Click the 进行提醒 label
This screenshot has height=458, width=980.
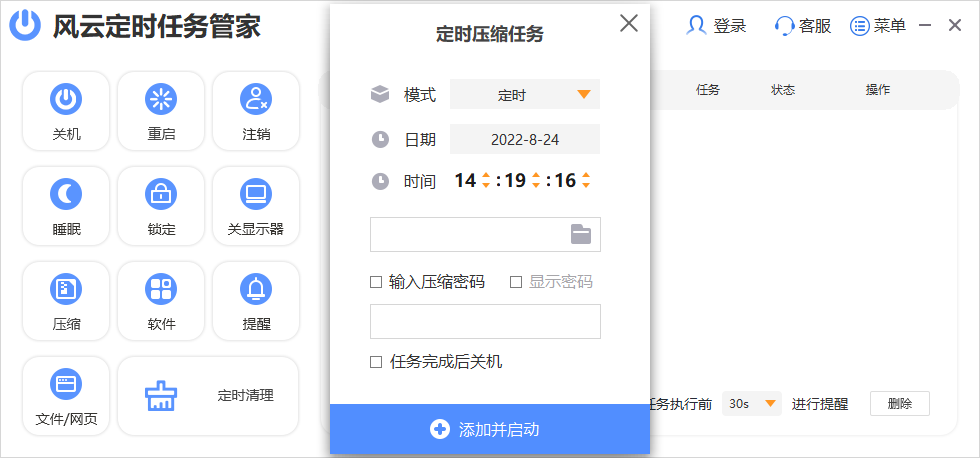point(820,404)
